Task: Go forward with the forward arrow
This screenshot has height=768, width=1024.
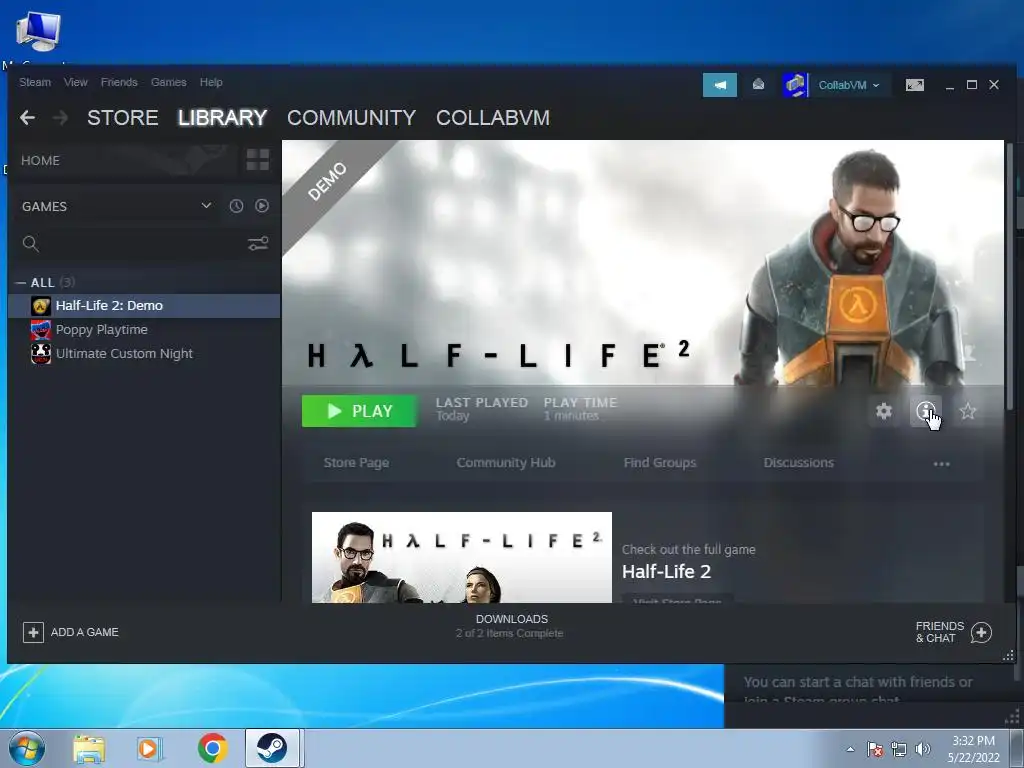Action: [x=60, y=118]
